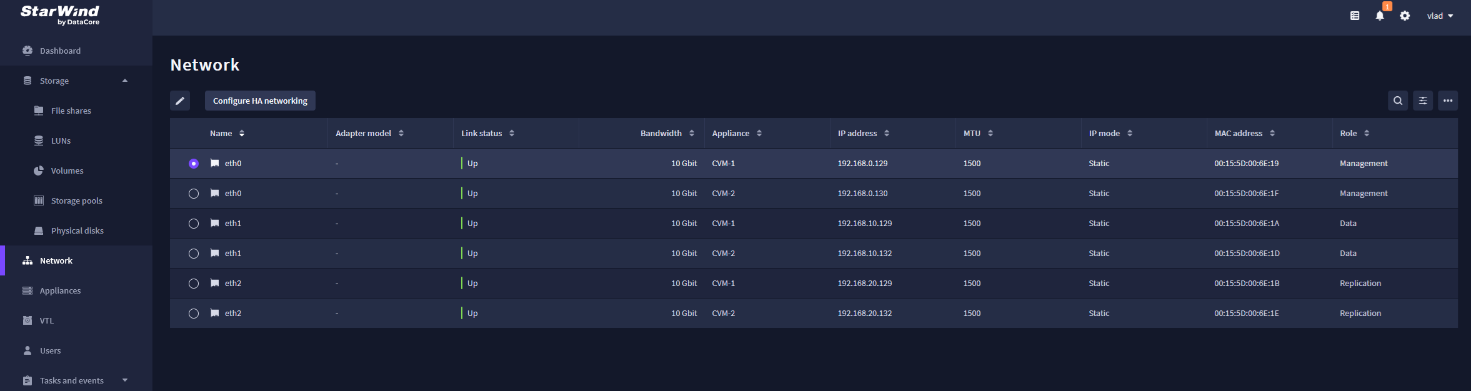Screen dimensions: 1471x391
Task: Open File shares menu item
Action: click(71, 111)
